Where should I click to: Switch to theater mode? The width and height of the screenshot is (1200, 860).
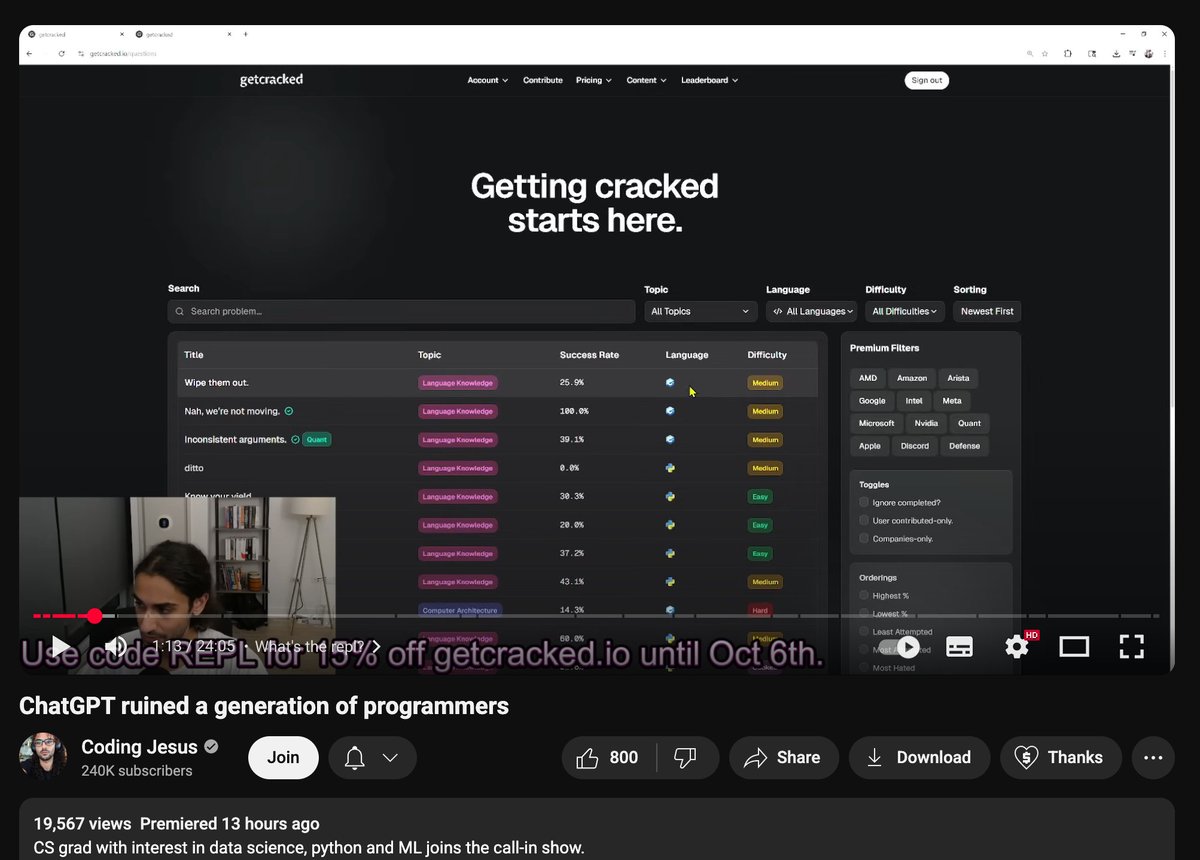click(x=1074, y=646)
